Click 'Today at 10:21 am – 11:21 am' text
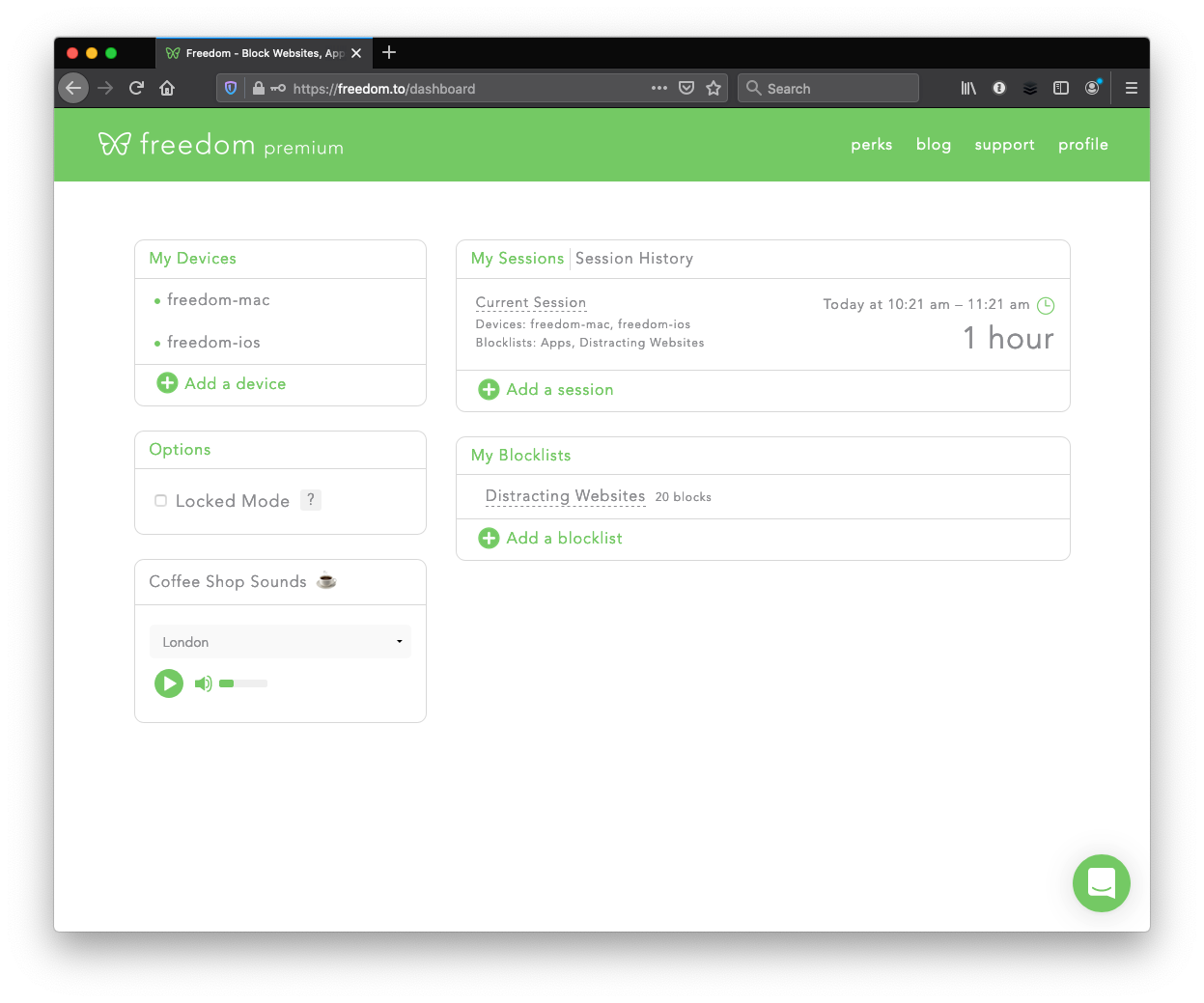1204x1003 pixels. coord(926,304)
